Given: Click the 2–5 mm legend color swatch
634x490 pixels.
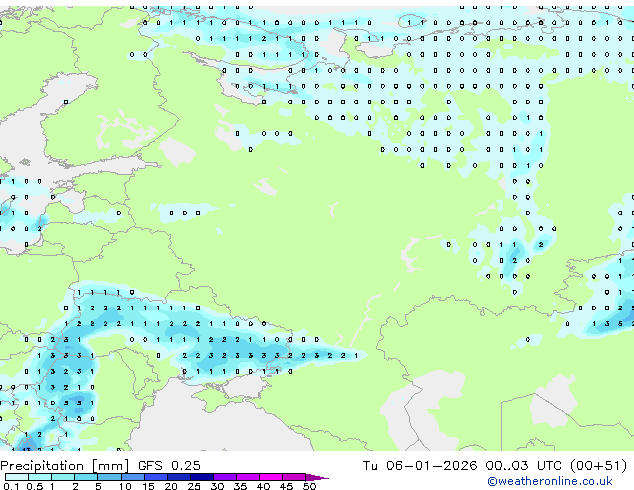Looking at the screenshot, I should tap(86, 477).
